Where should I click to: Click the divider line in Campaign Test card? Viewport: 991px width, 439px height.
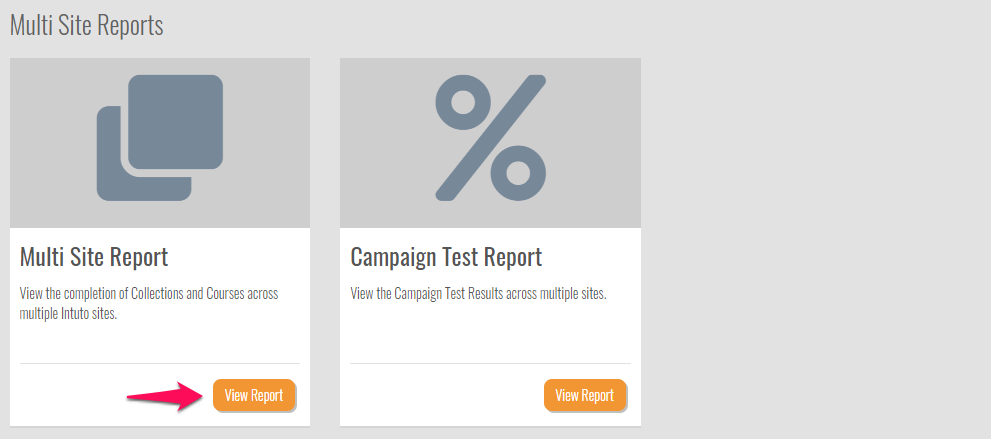pyautogui.click(x=490, y=363)
